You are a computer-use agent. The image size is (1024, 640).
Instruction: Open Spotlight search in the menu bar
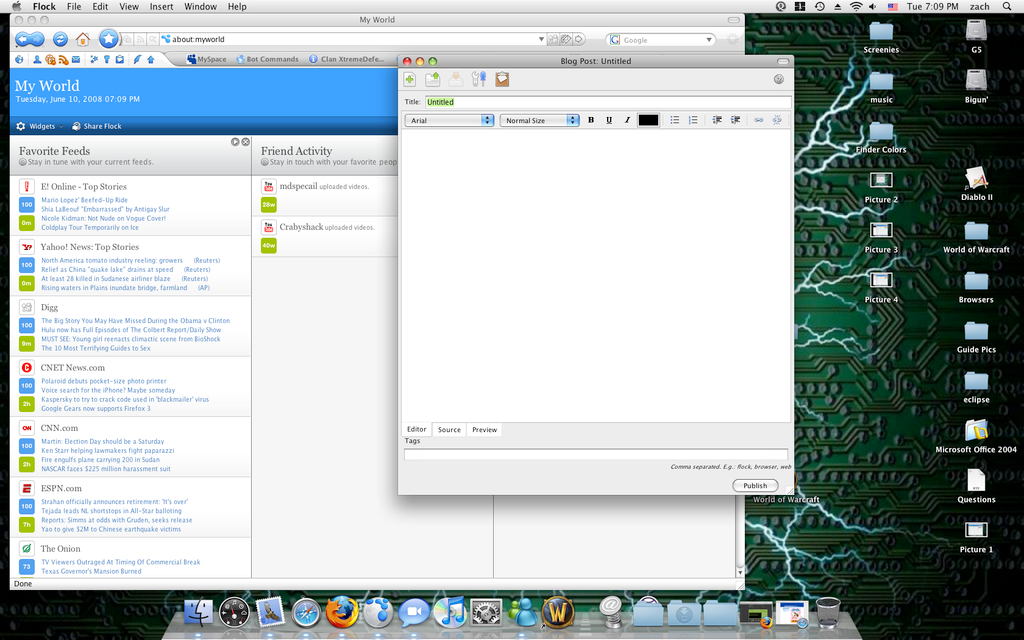pos(1006,7)
